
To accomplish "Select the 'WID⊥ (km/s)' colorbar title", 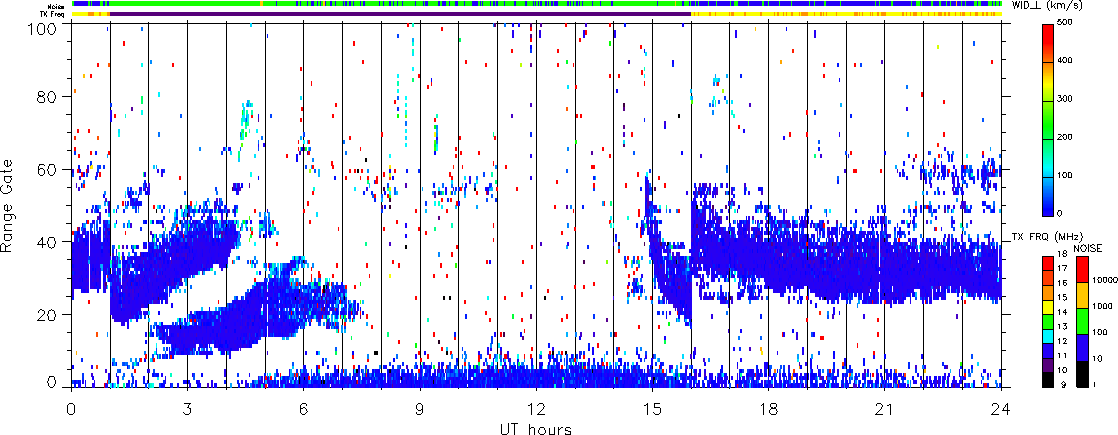I will coord(1046,5).
